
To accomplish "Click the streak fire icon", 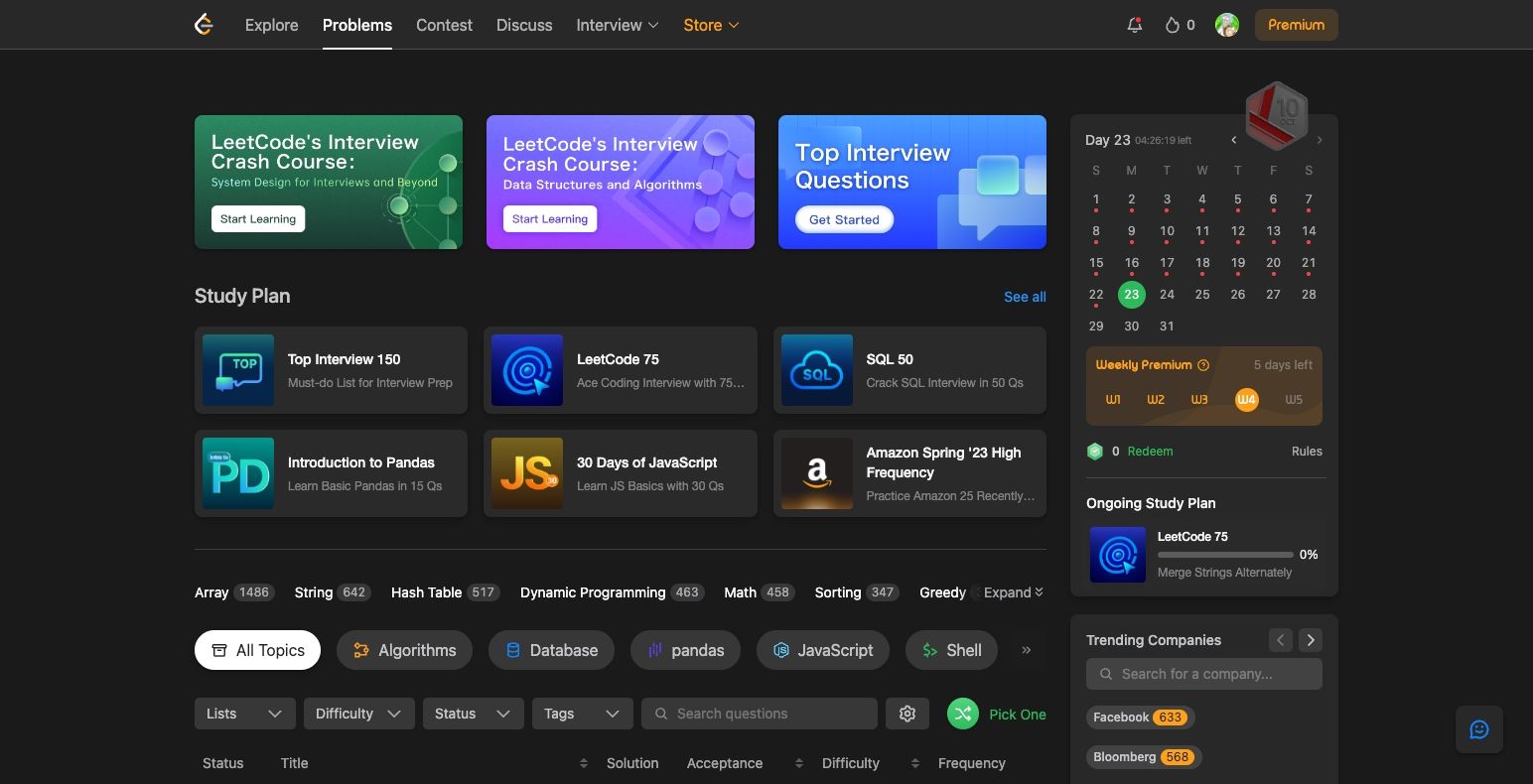I will [x=1173, y=25].
